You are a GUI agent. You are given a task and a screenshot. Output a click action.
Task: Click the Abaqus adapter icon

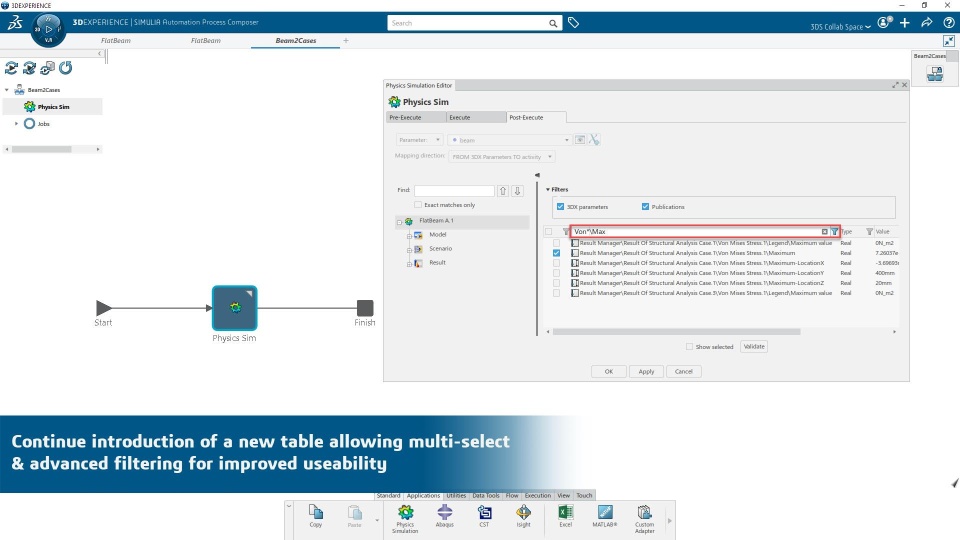[444, 516]
